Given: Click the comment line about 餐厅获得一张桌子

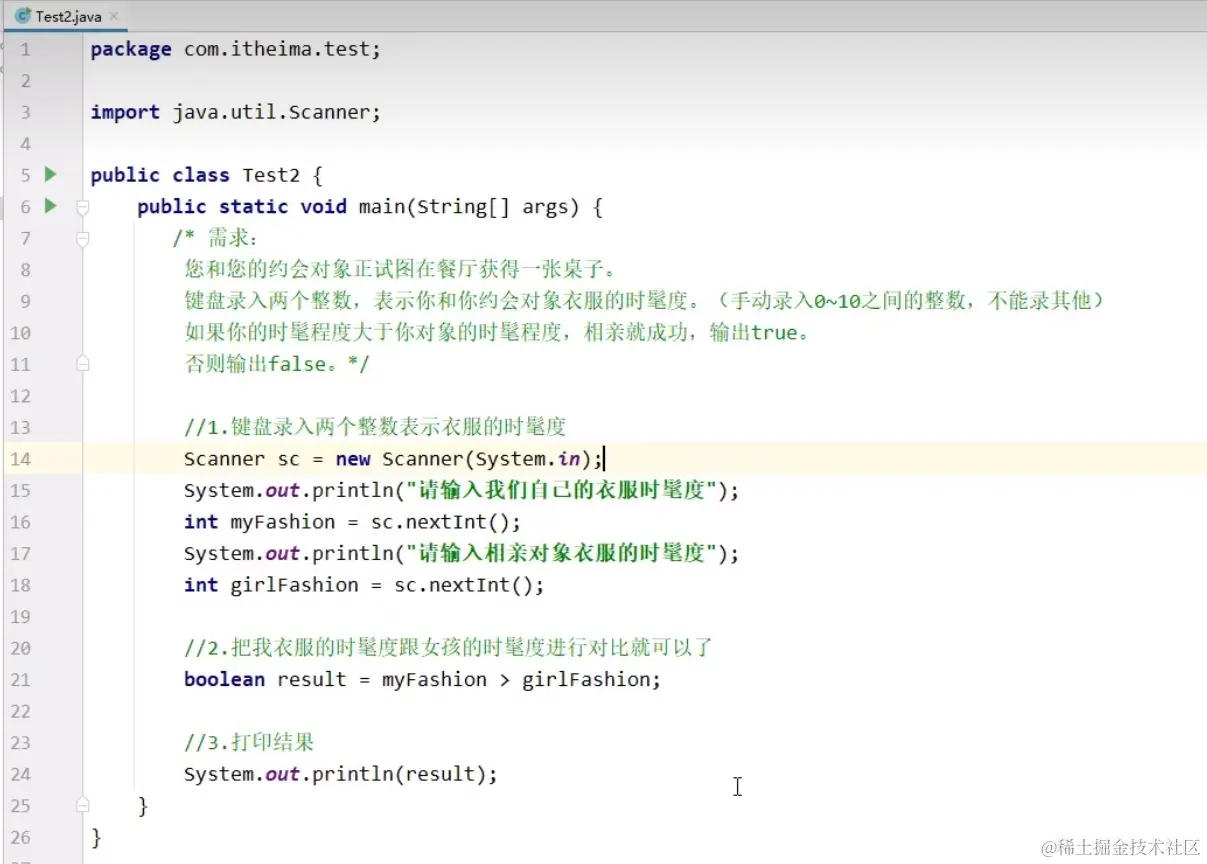Looking at the screenshot, I should [x=399, y=270].
